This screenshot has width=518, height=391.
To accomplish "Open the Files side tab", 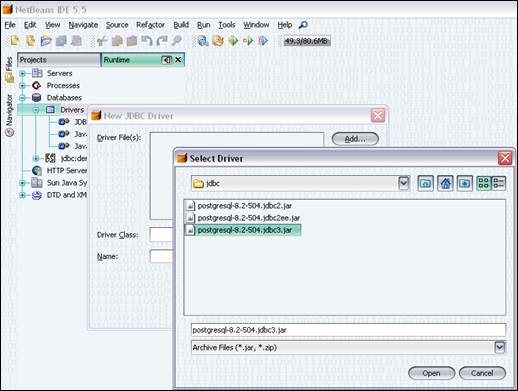I will pos(9,69).
